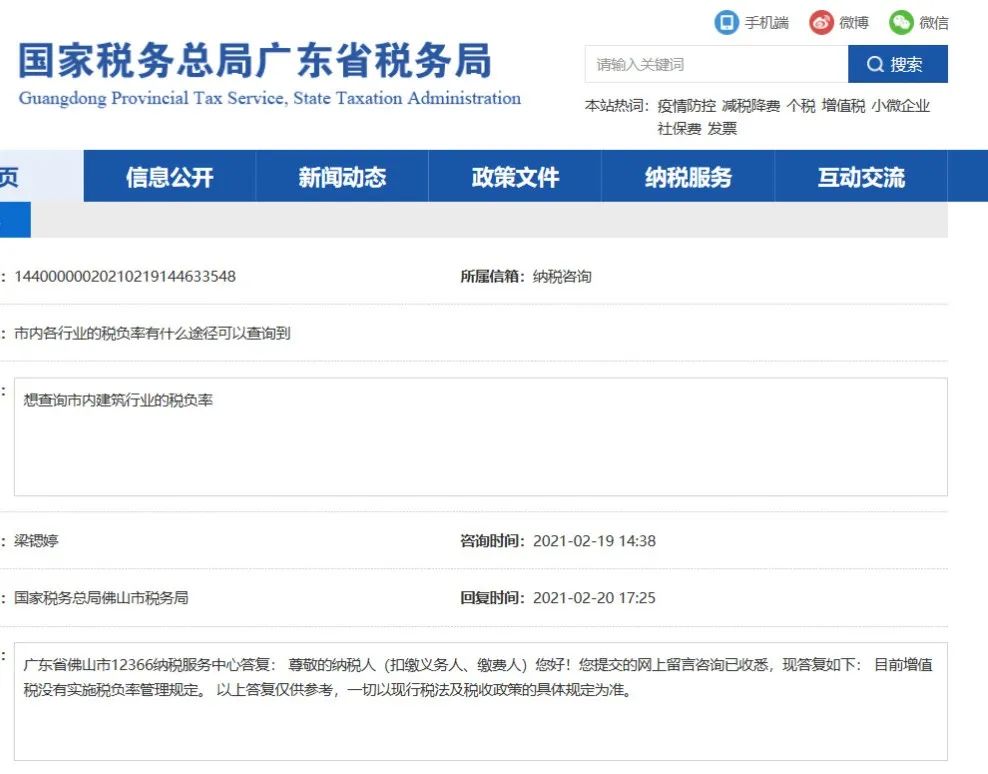This screenshot has height=774, width=988.
Task: Select the hot keyword 疫情防控
Action: pyautogui.click(x=686, y=106)
